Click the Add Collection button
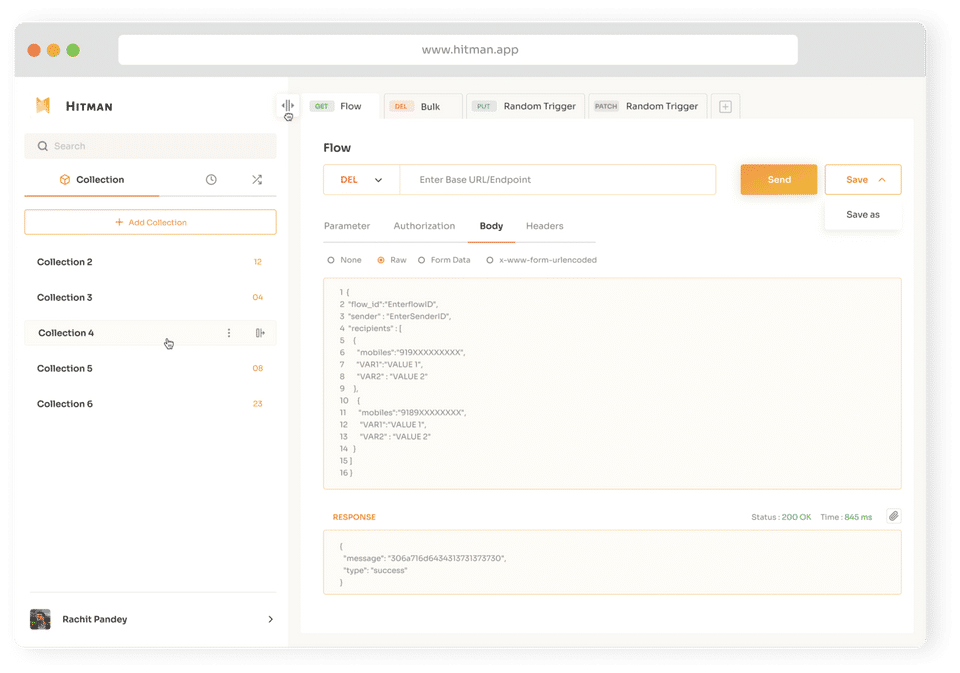Image resolution: width=960 pixels, height=673 pixels. [151, 222]
